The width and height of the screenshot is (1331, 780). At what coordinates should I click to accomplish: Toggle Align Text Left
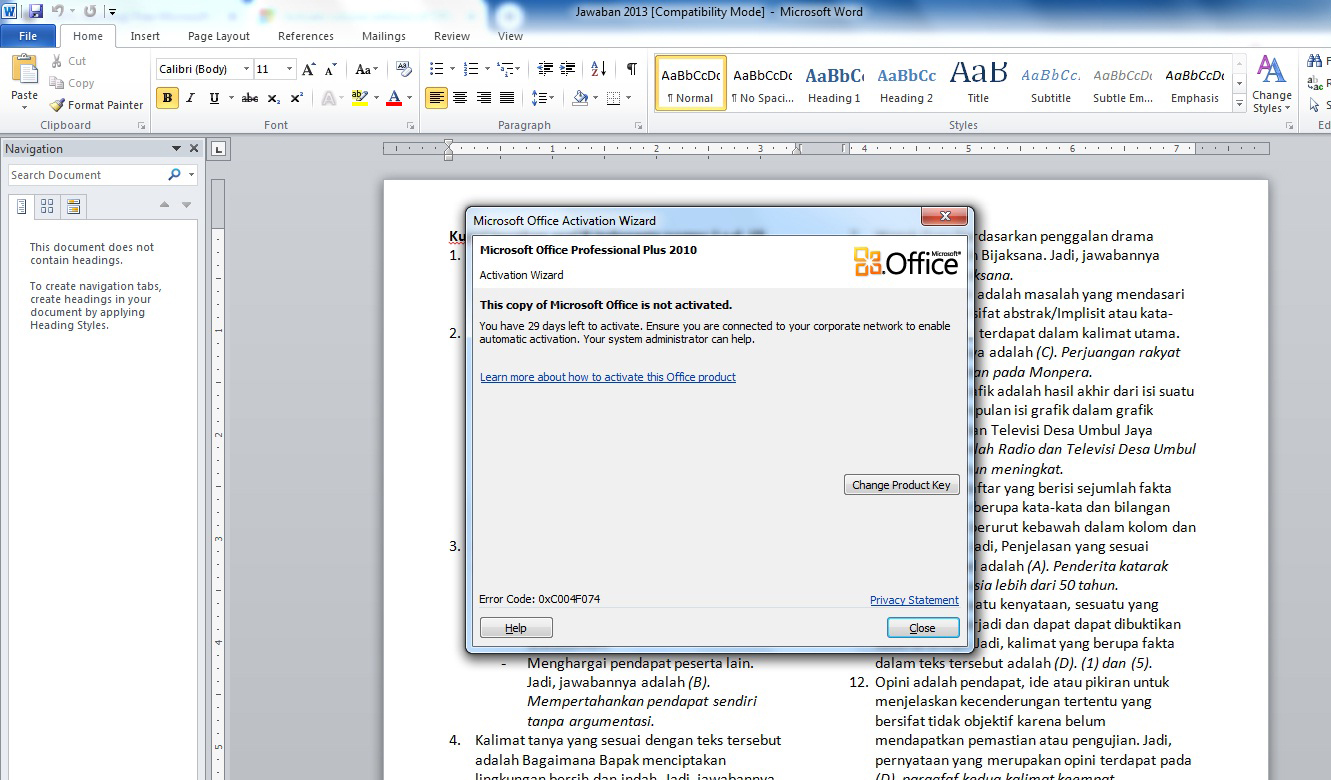pyautogui.click(x=436, y=98)
